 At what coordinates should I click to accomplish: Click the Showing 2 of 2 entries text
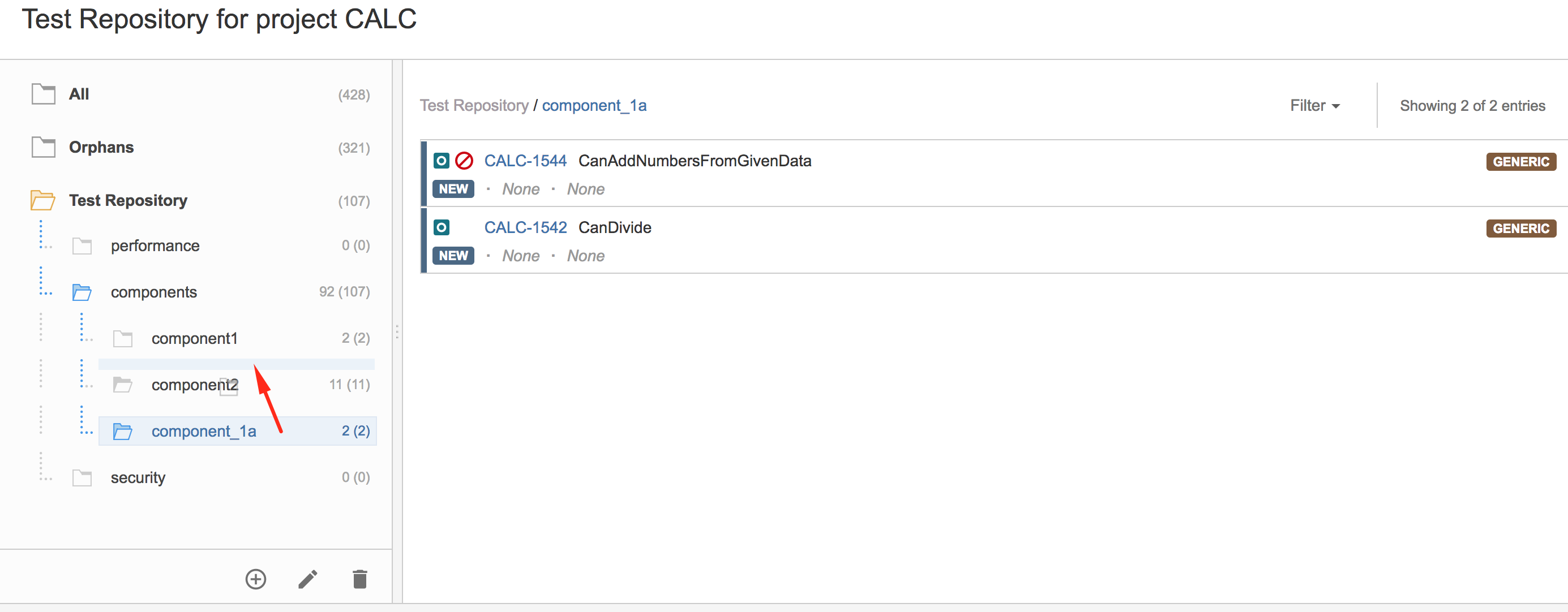point(1472,106)
